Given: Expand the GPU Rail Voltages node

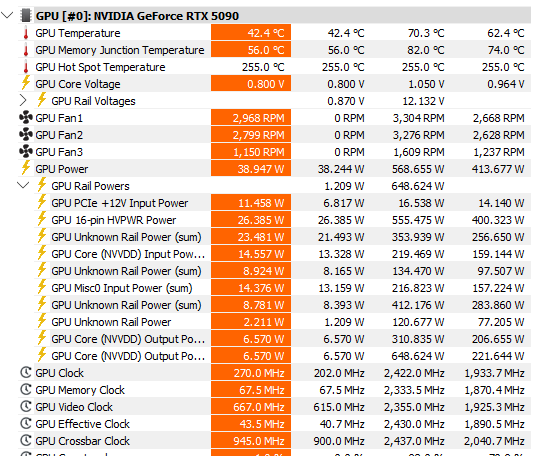Looking at the screenshot, I should pyautogui.click(x=23, y=101).
